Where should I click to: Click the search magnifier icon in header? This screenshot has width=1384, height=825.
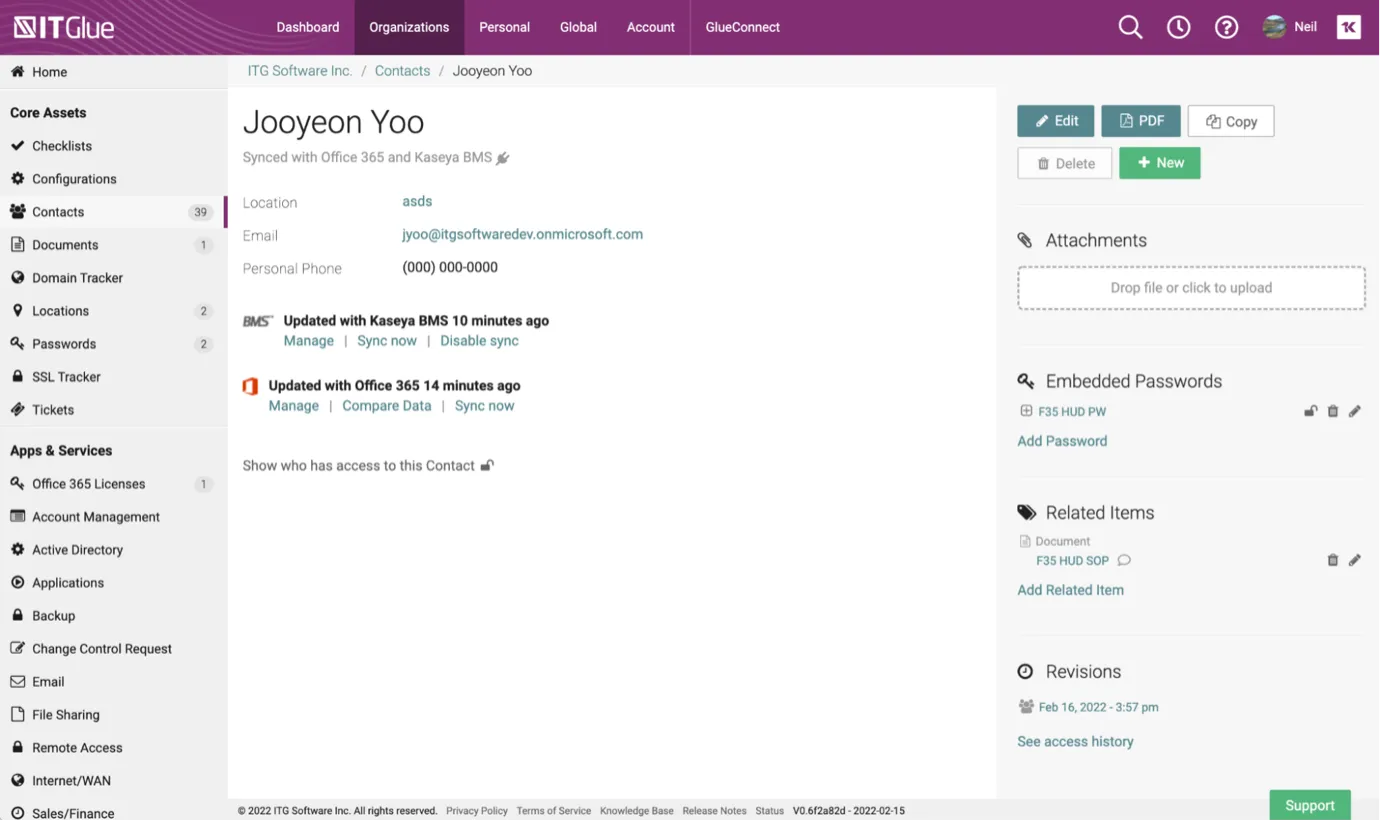pos(1130,27)
